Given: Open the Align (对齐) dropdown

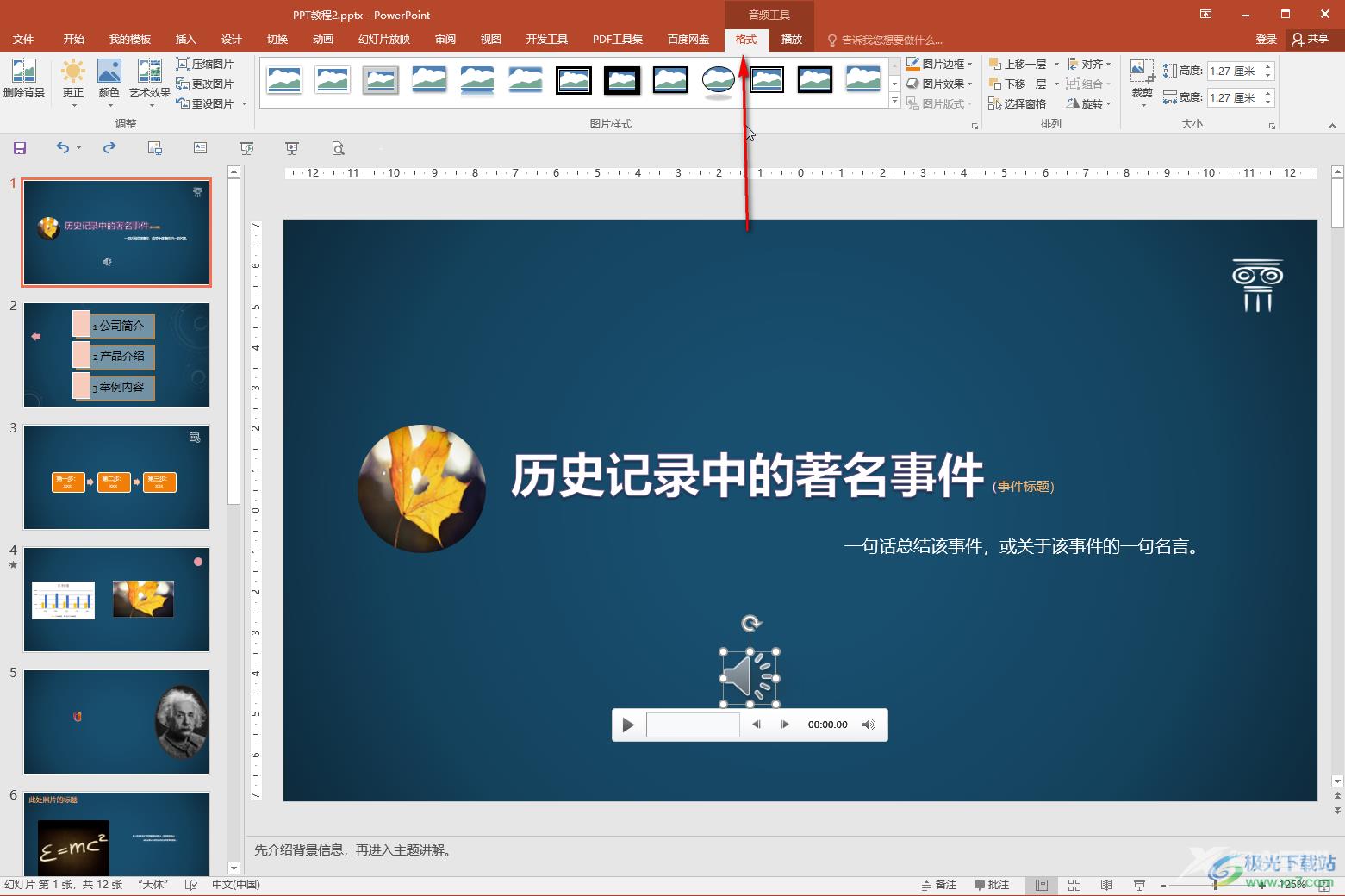Looking at the screenshot, I should tap(1089, 64).
